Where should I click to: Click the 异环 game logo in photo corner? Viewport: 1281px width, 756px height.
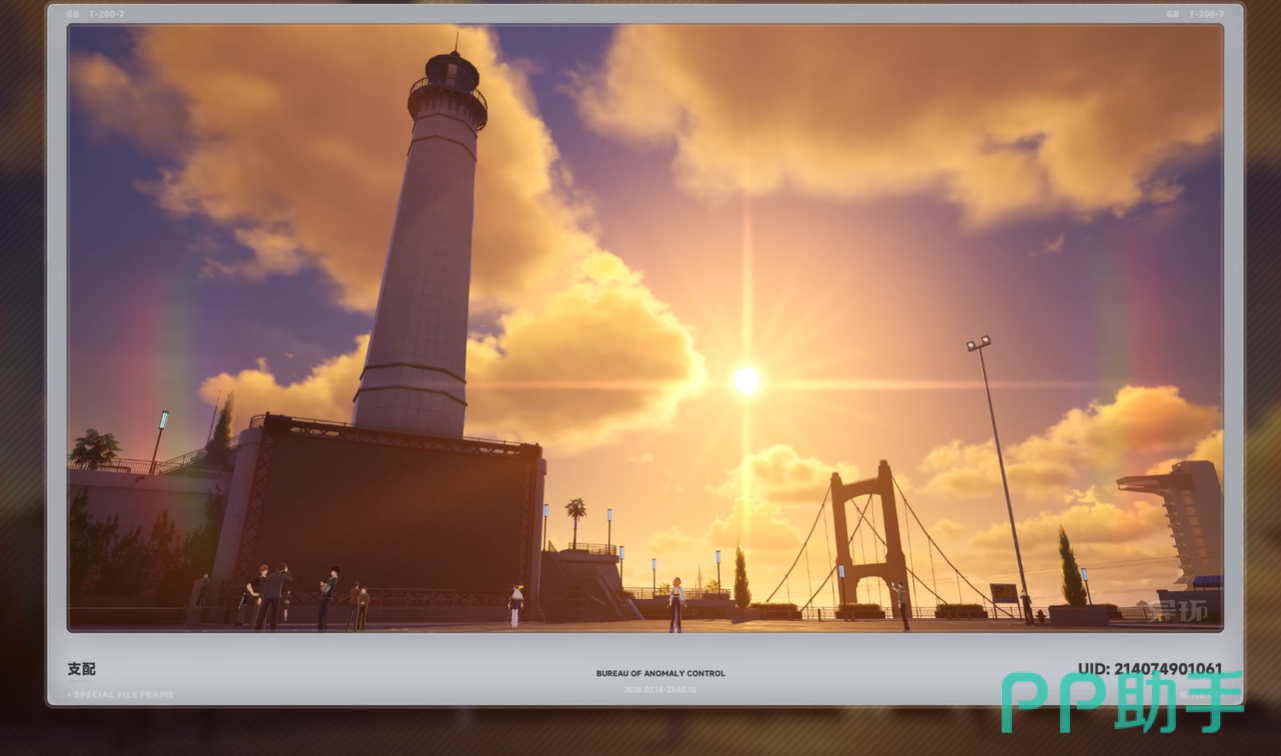(1177, 610)
